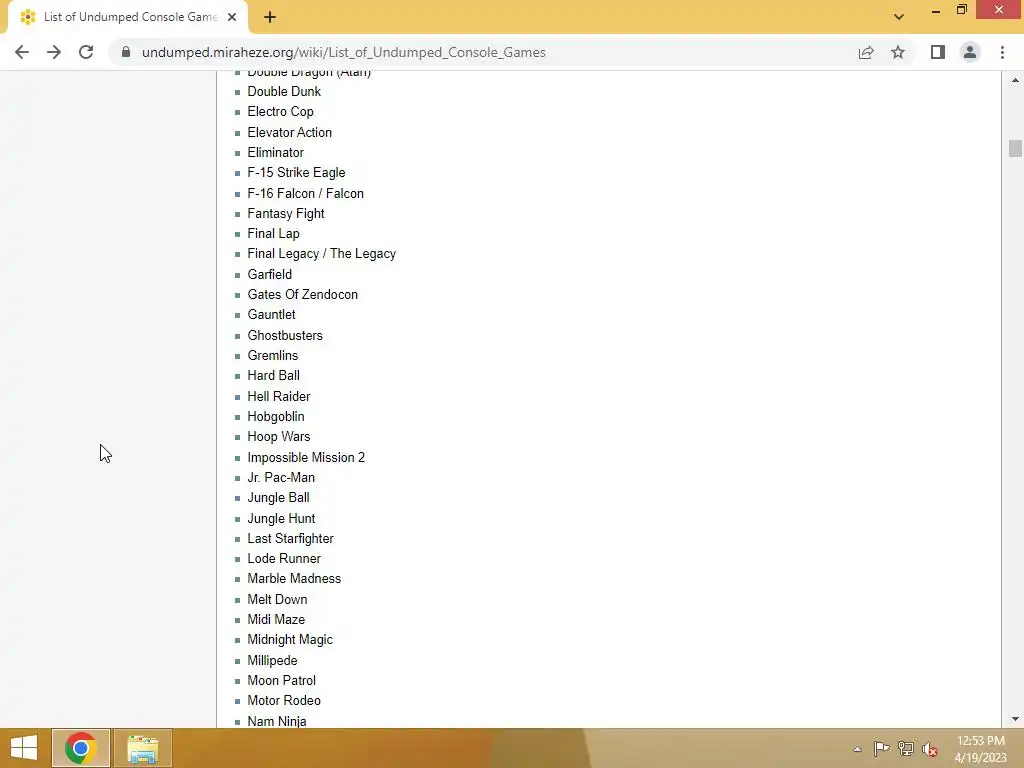
Task: Open the Chrome profile menu
Action: click(x=970, y=52)
